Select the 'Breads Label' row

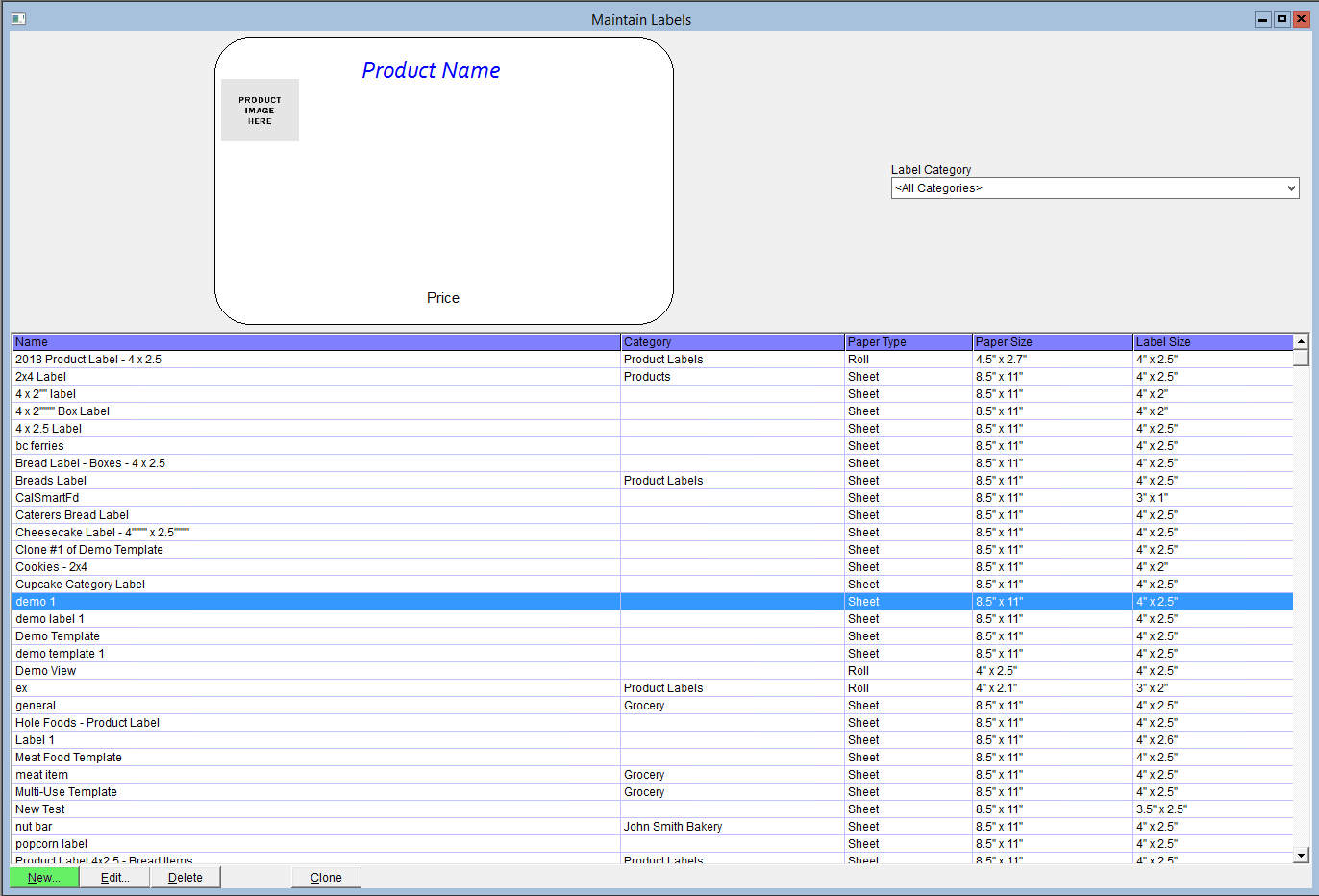pos(653,481)
